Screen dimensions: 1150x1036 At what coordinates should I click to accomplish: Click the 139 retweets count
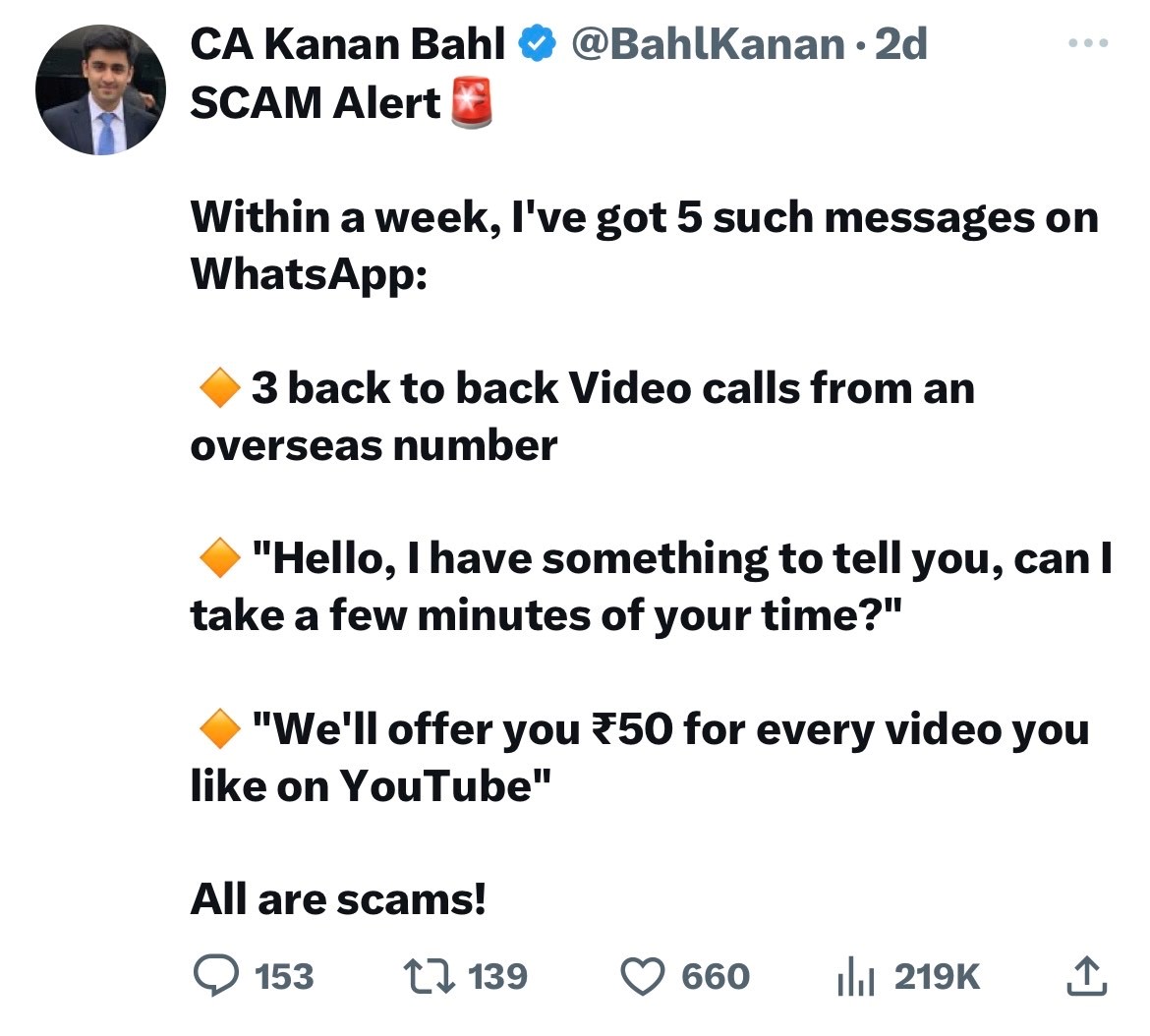pyautogui.click(x=497, y=977)
